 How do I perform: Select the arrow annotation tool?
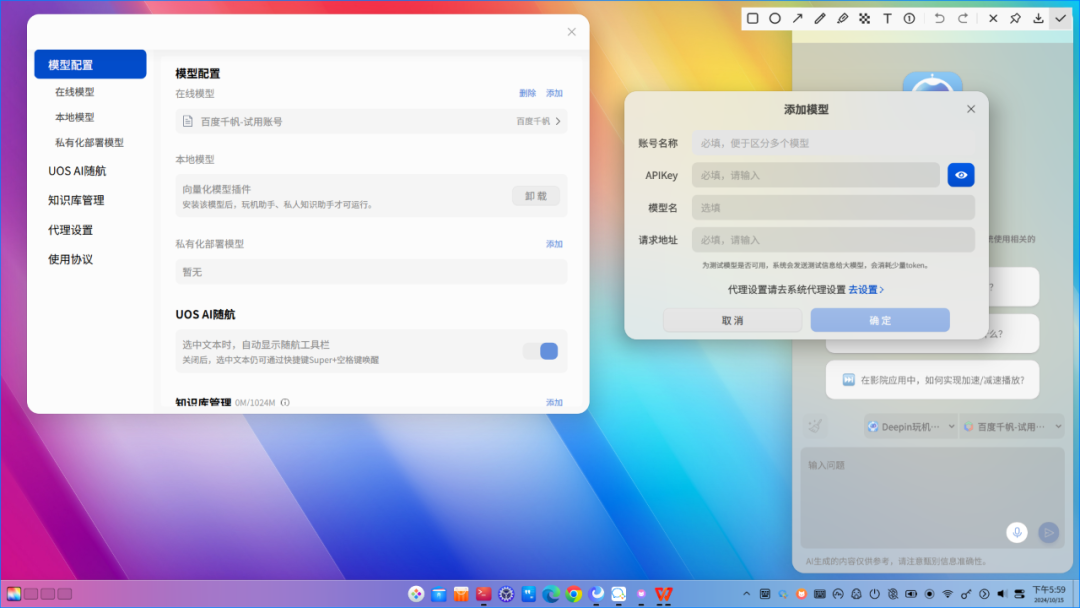[x=798, y=19]
